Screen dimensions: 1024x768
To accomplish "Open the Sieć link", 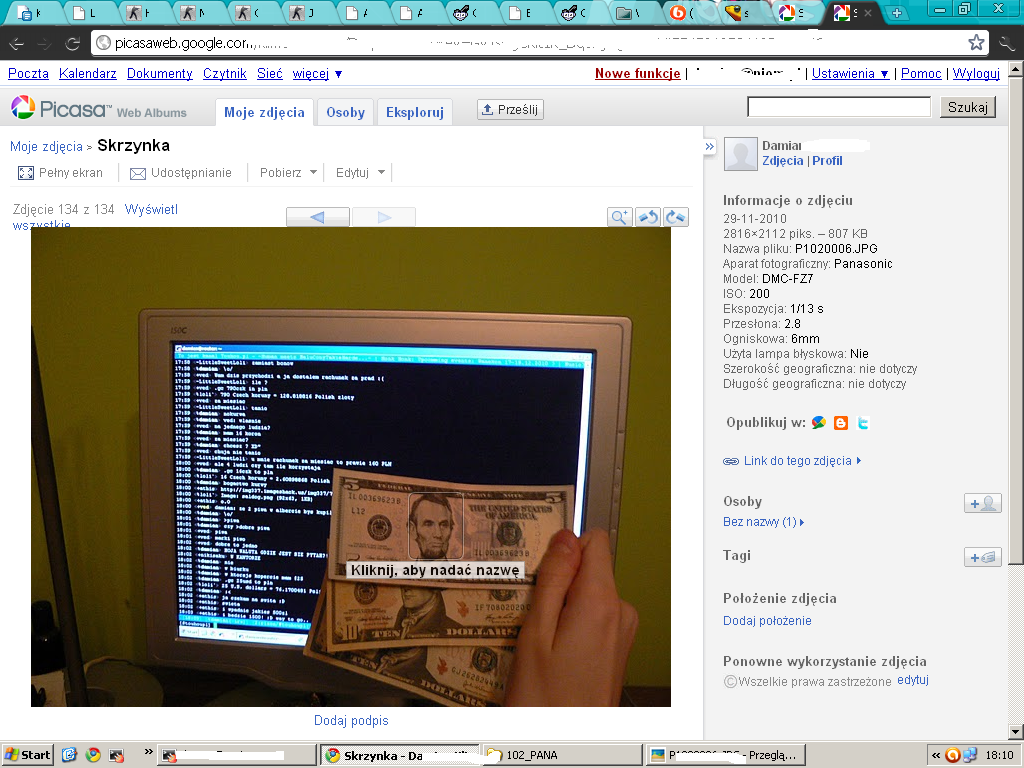I will (x=270, y=74).
